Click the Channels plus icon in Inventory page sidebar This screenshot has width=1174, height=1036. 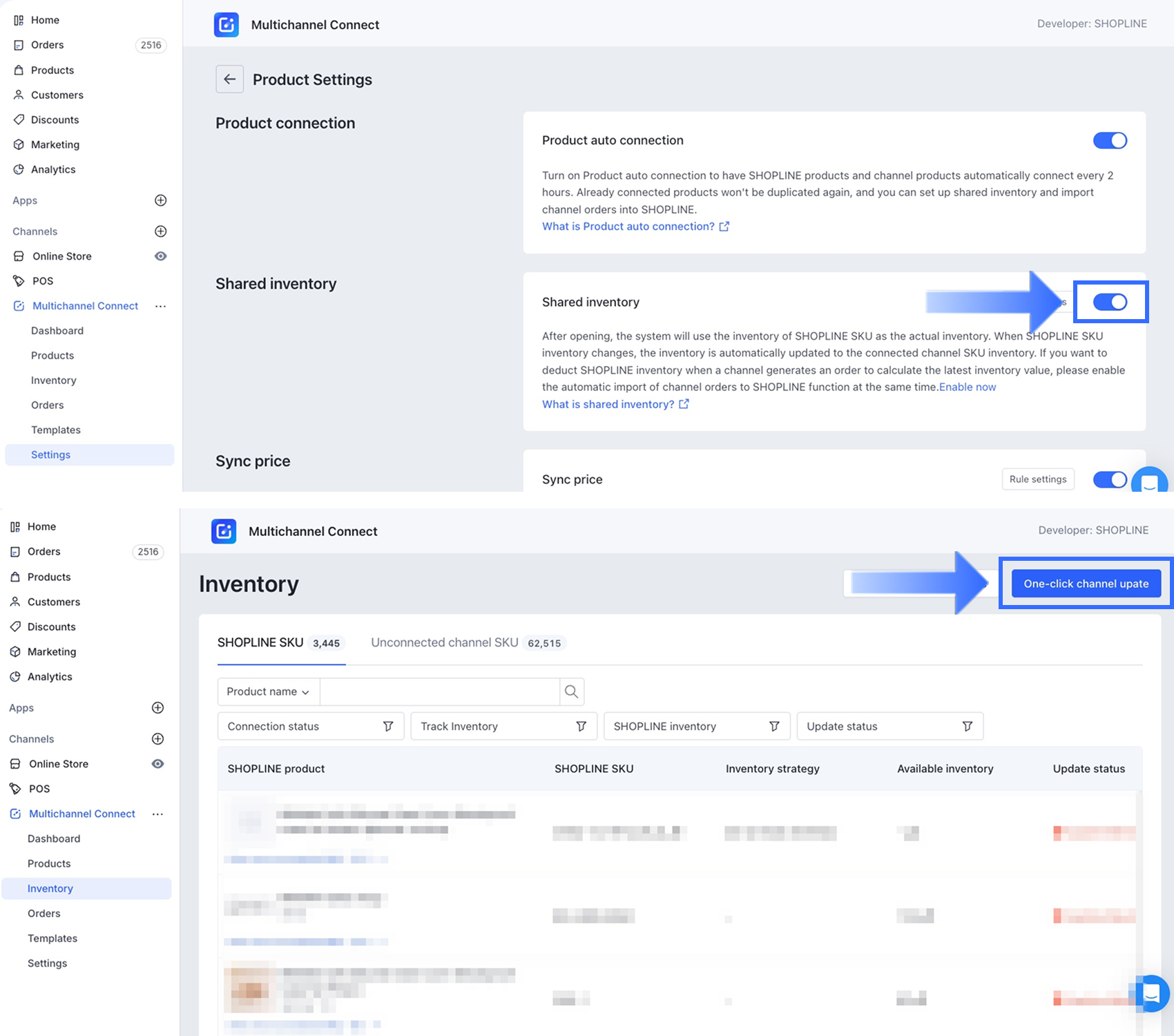(158, 739)
